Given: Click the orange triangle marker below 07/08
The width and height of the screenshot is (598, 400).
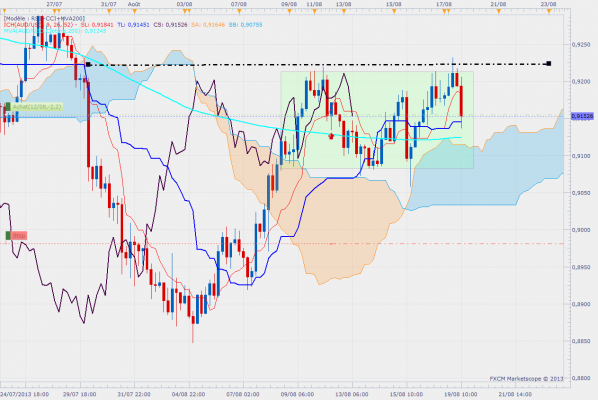Looking at the screenshot, I should (239, 11).
